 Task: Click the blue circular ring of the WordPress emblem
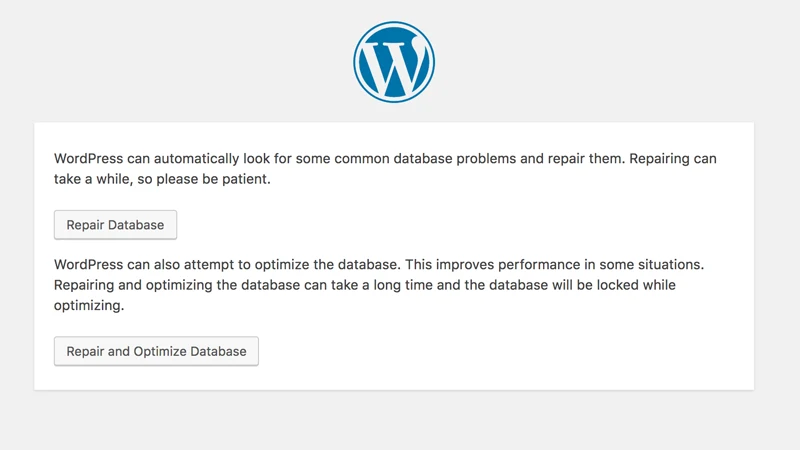click(x=394, y=23)
